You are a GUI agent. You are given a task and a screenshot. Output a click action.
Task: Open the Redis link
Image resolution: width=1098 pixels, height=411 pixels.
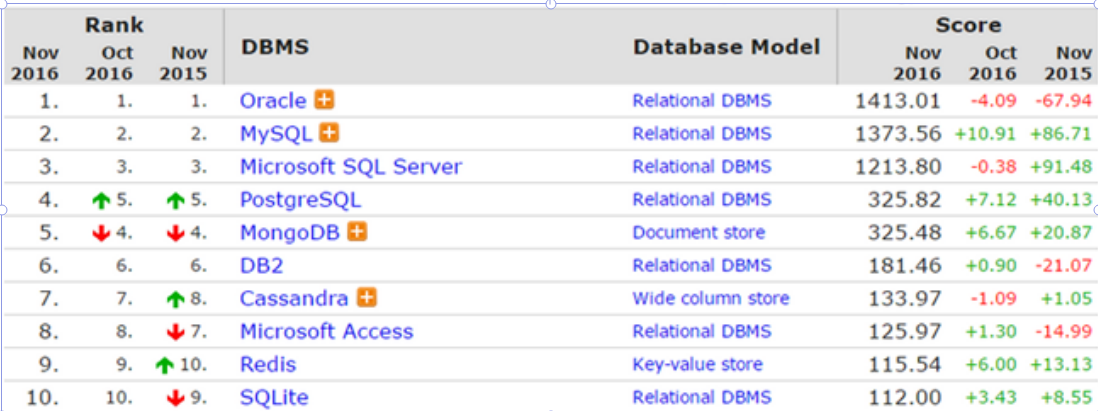click(267, 364)
